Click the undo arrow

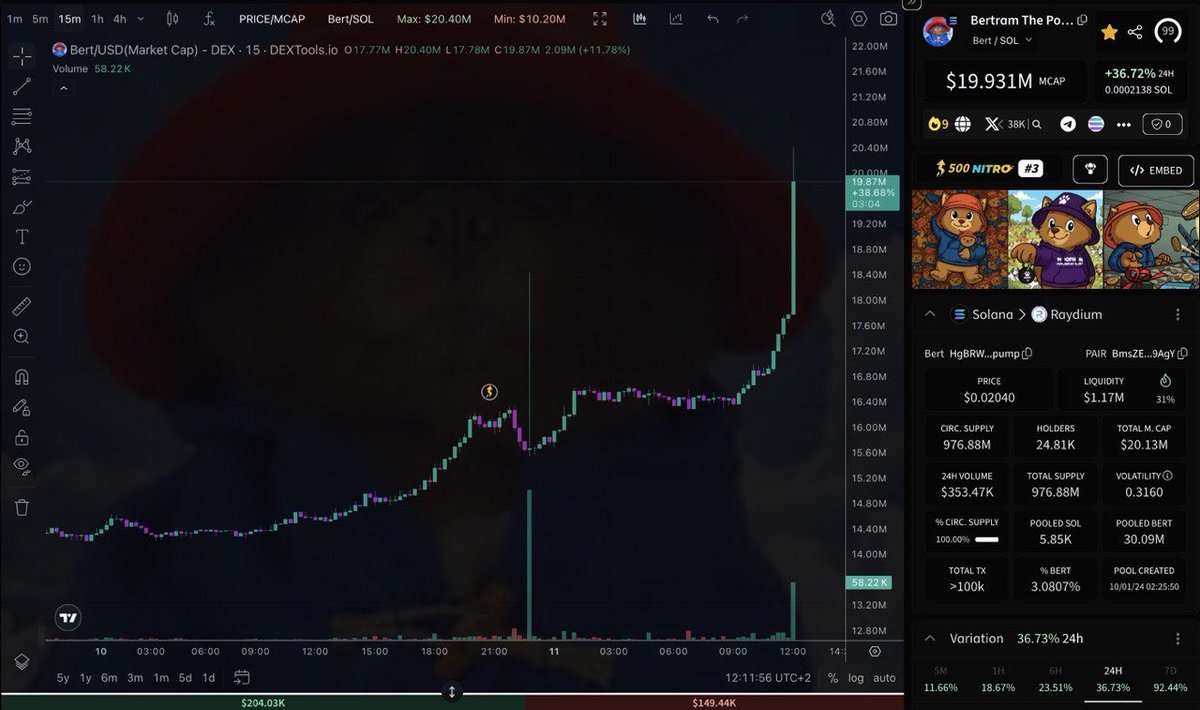coord(713,18)
